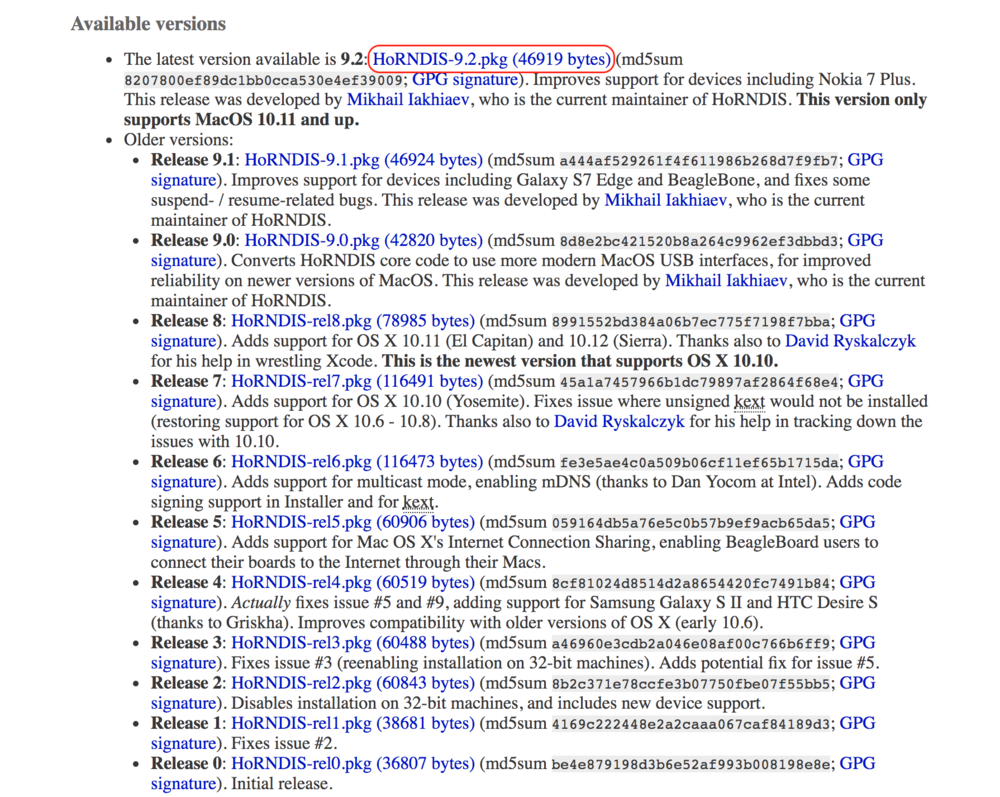1000x797 pixels.
Task: Download HoRNDIS-rel0.pkg (36807 bytes)
Action: pos(353,764)
